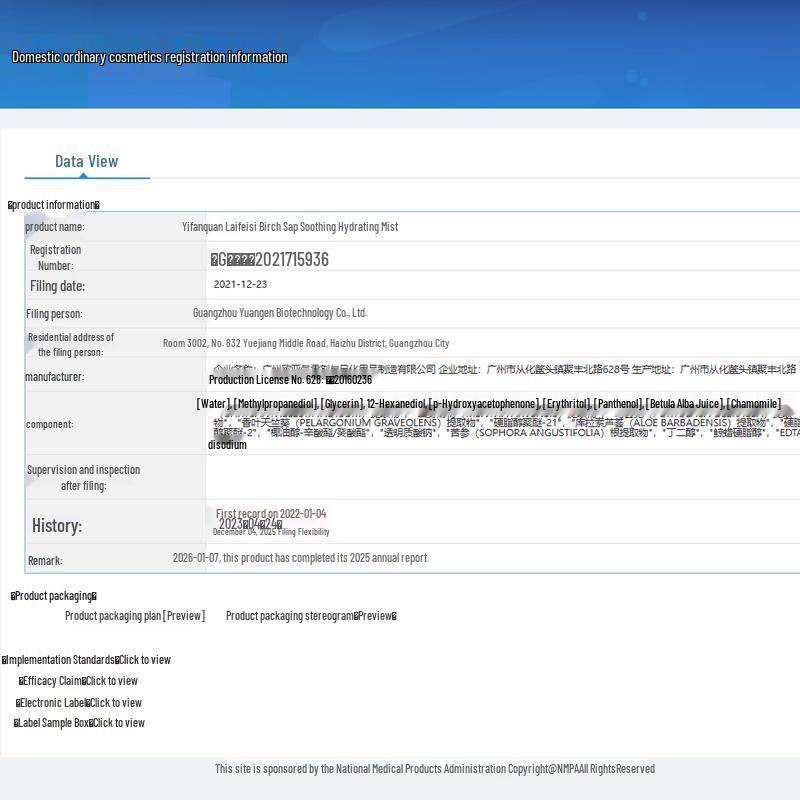
Task: Select product name Yifanquan Laifeisi Birch Sap Soothing Hydrating Mist
Action: click(x=290, y=227)
